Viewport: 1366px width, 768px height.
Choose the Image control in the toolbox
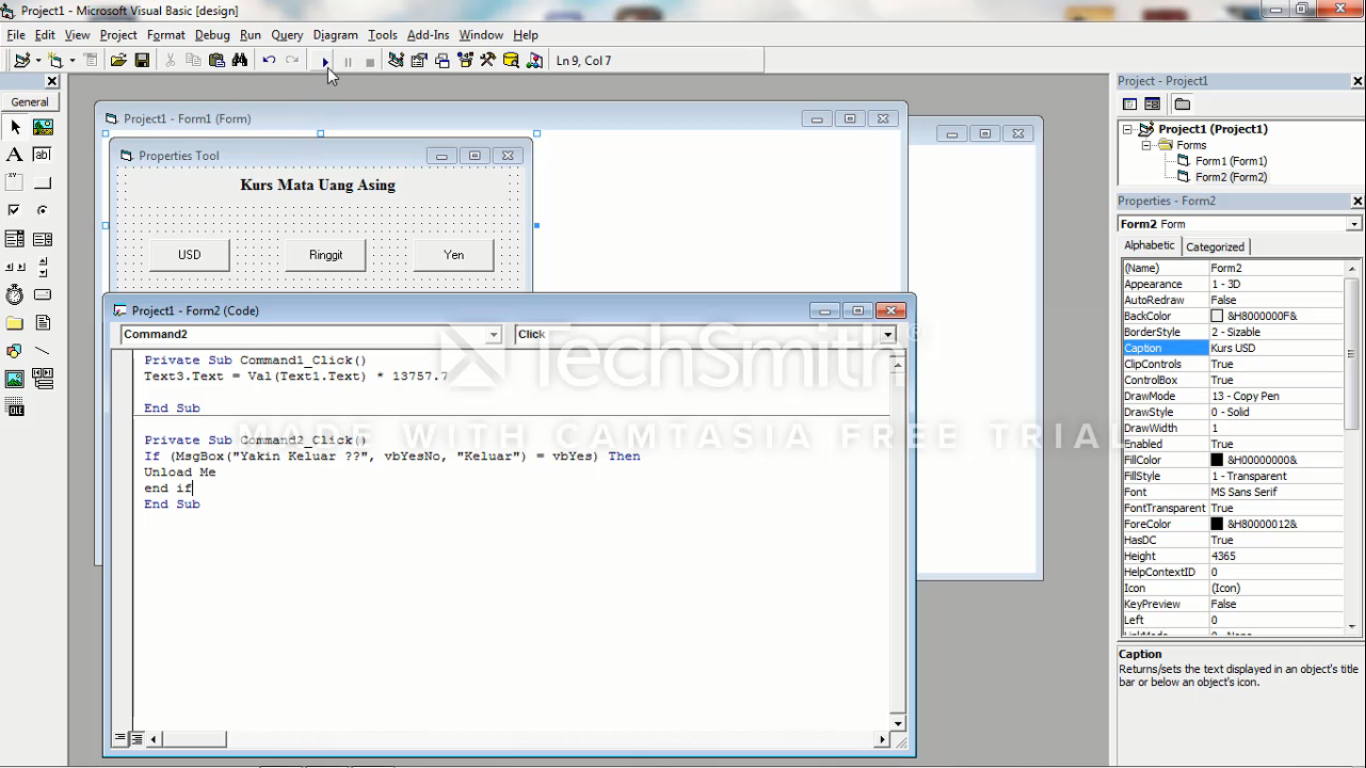tap(14, 378)
